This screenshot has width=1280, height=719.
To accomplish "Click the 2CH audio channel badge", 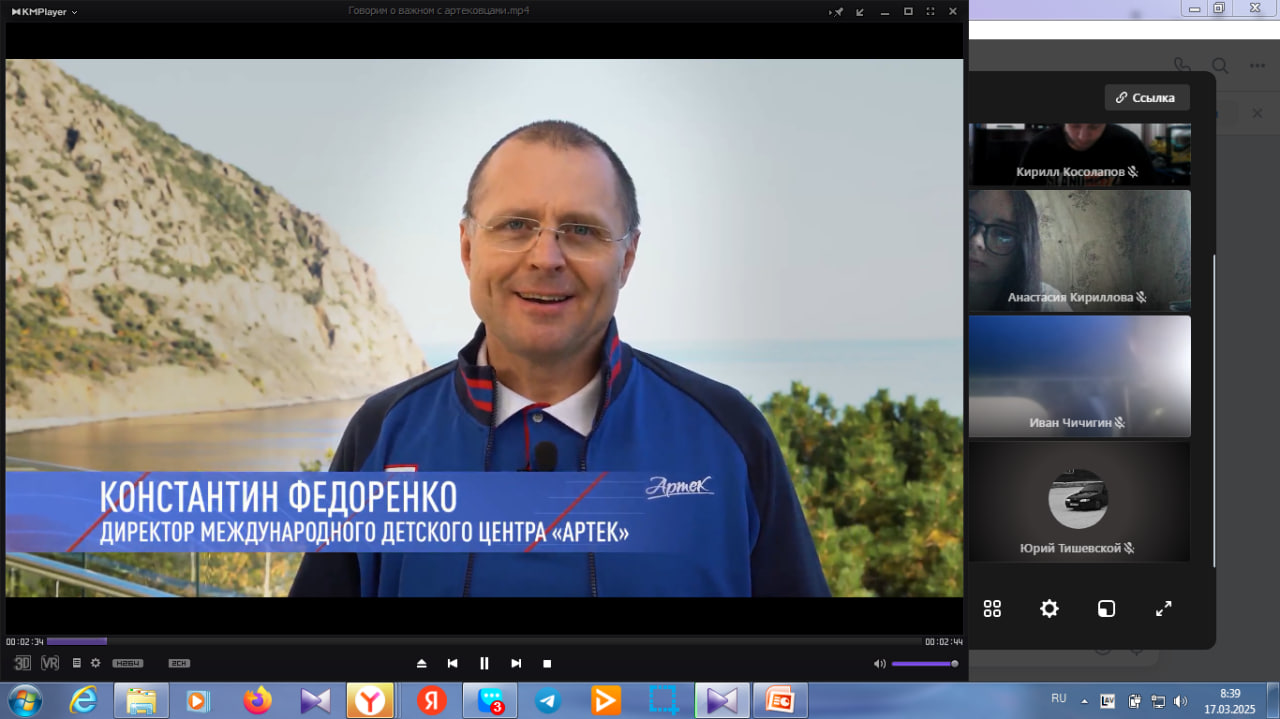I will [x=179, y=663].
